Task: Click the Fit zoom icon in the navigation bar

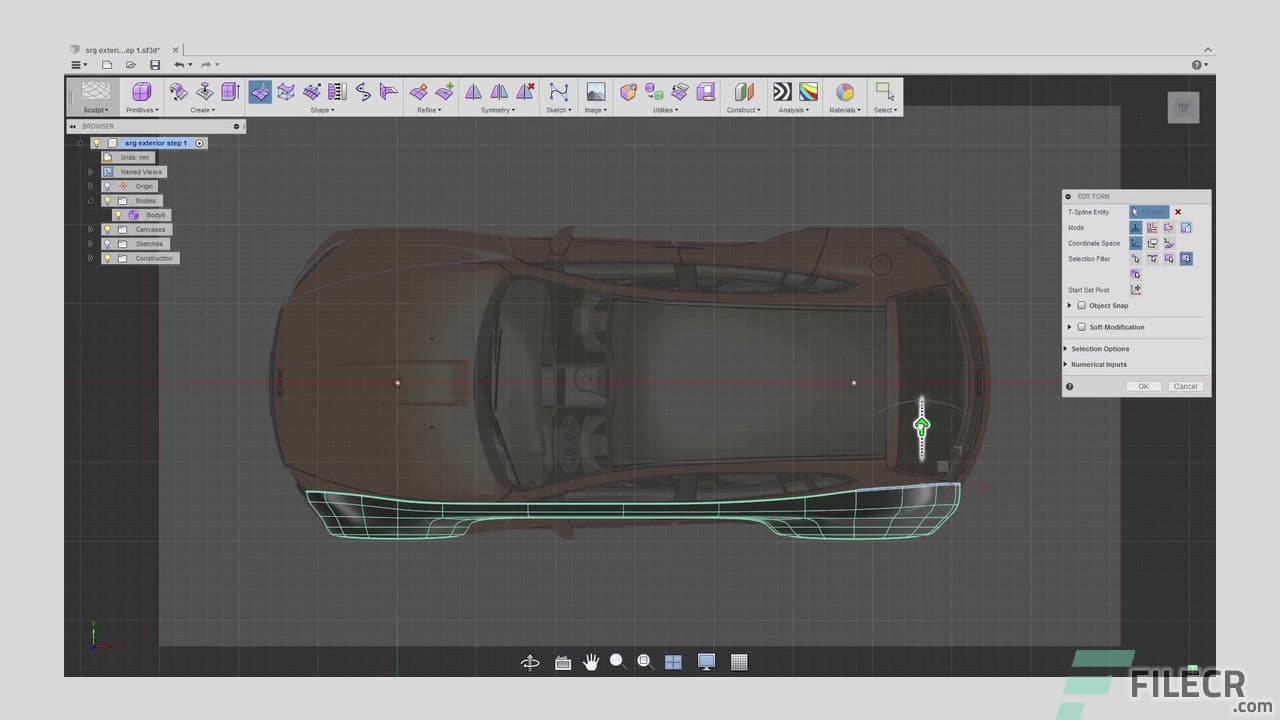Action: (646, 661)
